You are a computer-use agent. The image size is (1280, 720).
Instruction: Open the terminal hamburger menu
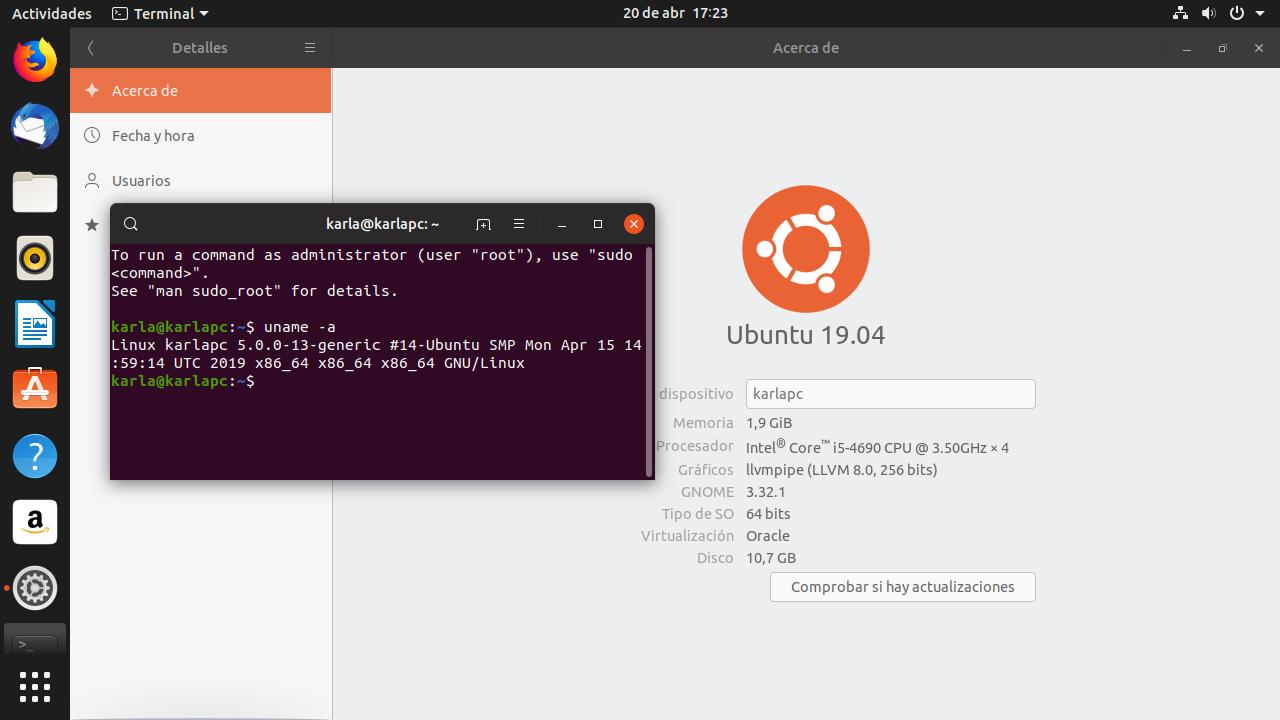(518, 224)
